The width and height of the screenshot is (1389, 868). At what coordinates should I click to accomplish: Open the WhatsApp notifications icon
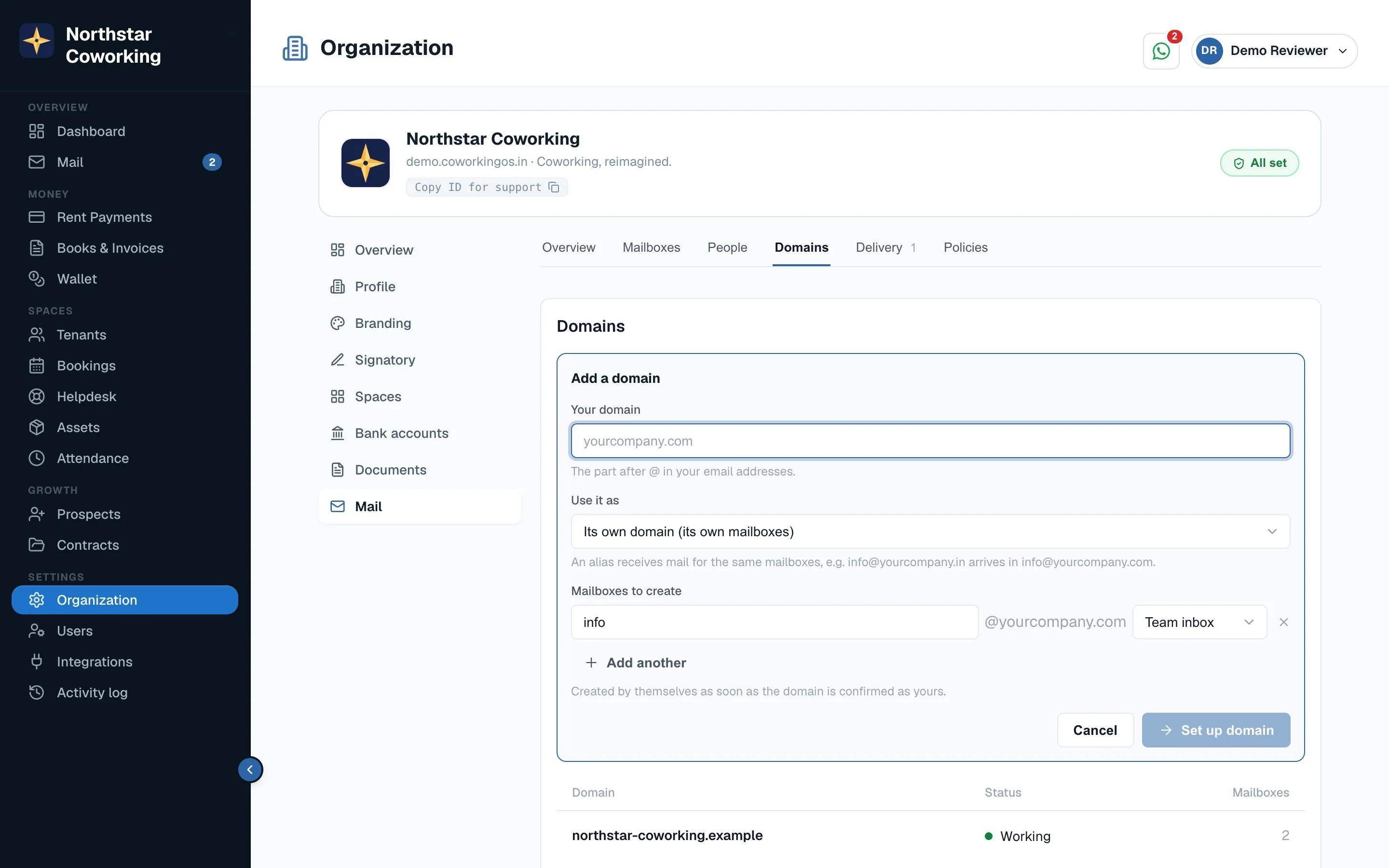(1160, 51)
